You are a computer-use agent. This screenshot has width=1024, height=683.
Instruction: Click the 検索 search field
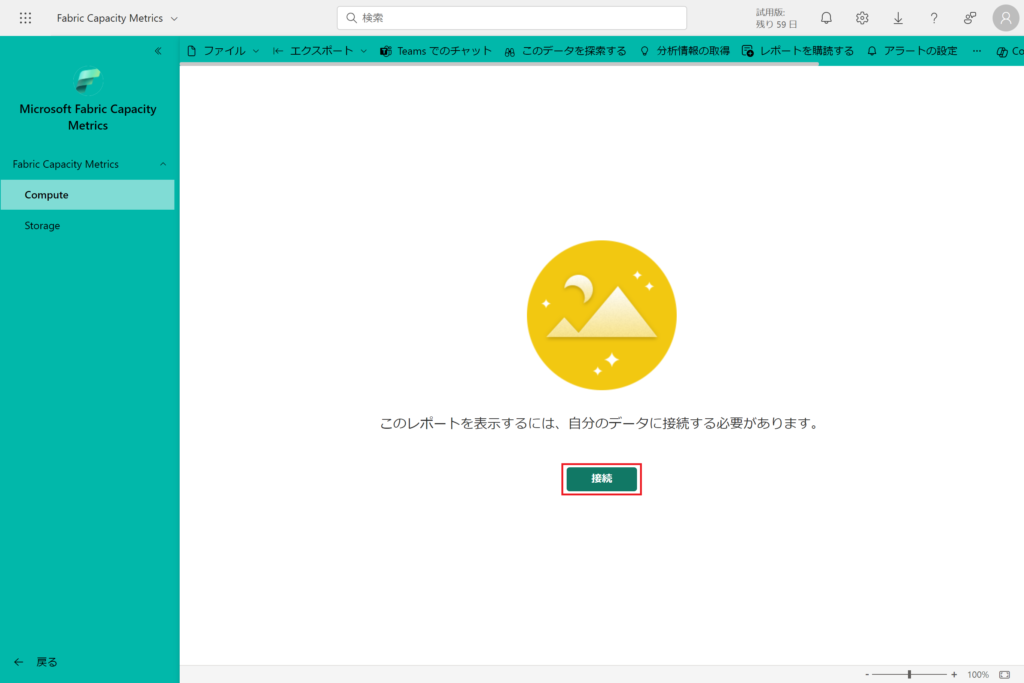tap(511, 18)
